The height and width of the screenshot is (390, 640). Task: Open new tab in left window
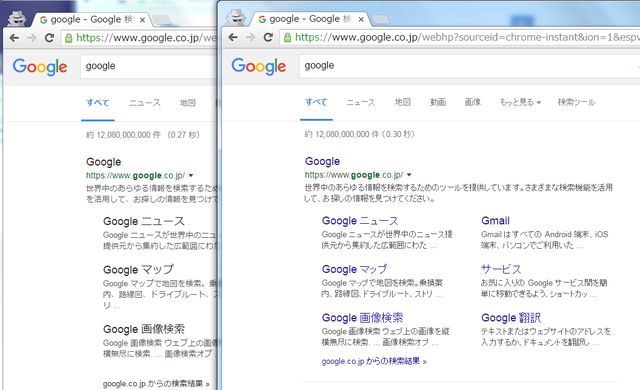point(162,20)
